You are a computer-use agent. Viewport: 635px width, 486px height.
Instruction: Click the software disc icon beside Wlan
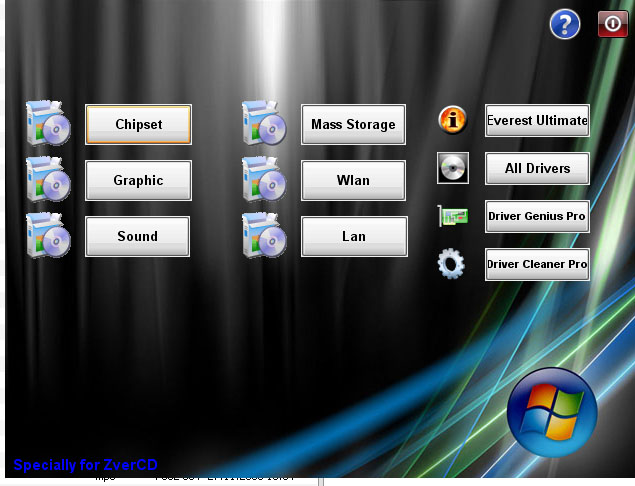[264, 179]
